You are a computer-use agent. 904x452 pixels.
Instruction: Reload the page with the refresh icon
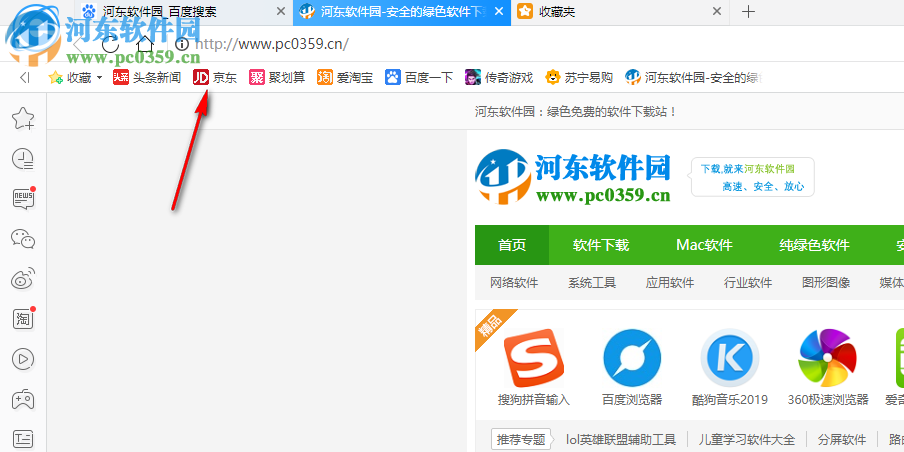[x=110, y=44]
